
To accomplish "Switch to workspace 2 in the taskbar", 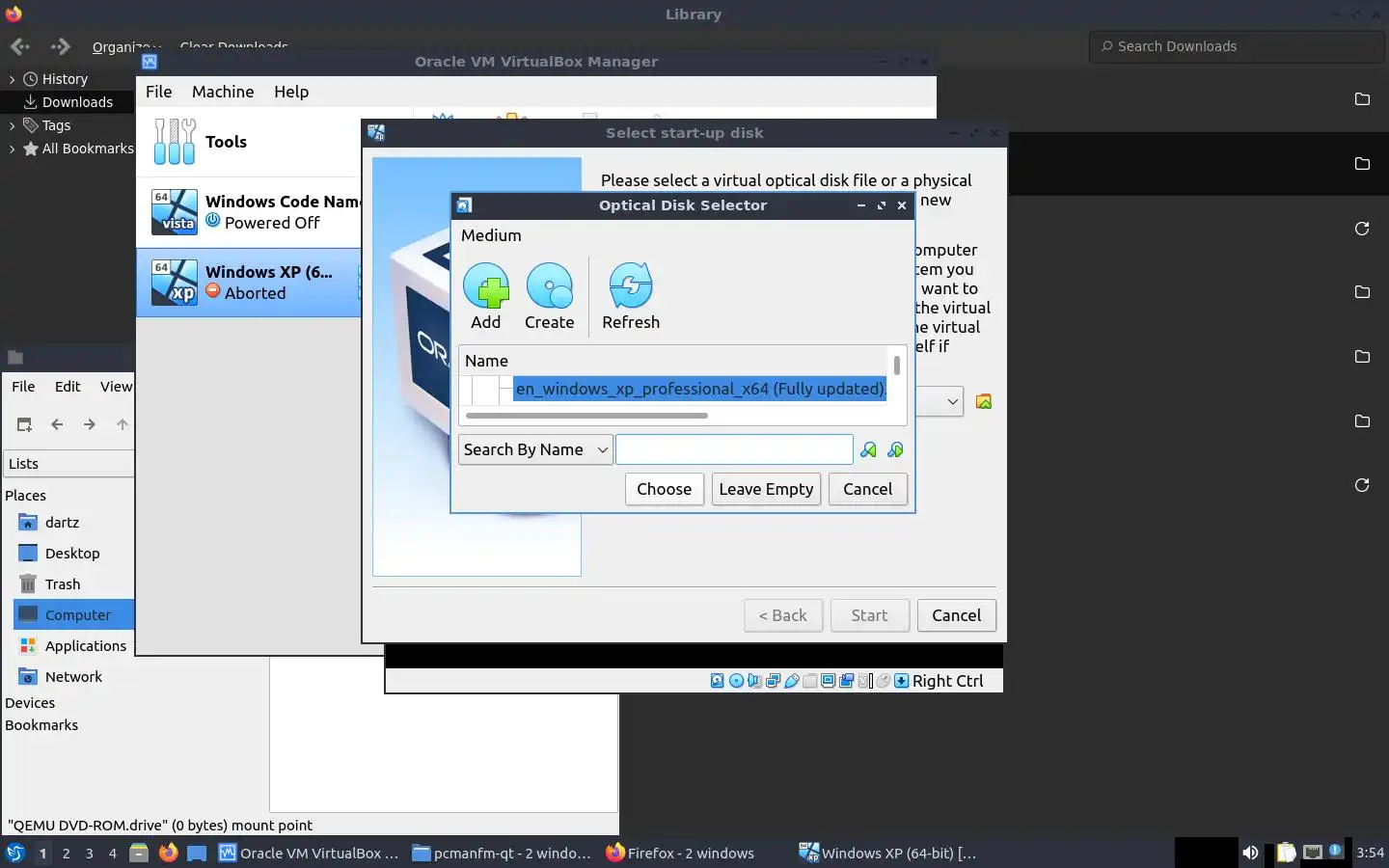I will pyautogui.click(x=66, y=853).
